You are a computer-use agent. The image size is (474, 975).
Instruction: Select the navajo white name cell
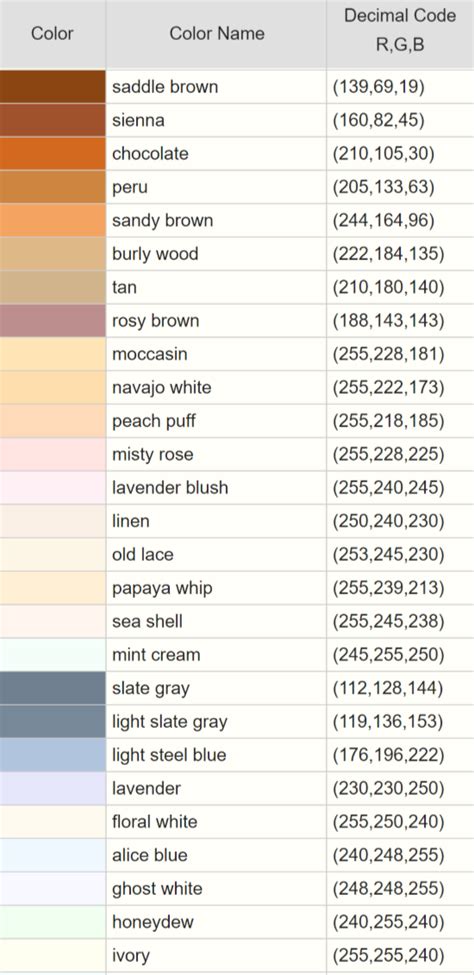[216, 387]
